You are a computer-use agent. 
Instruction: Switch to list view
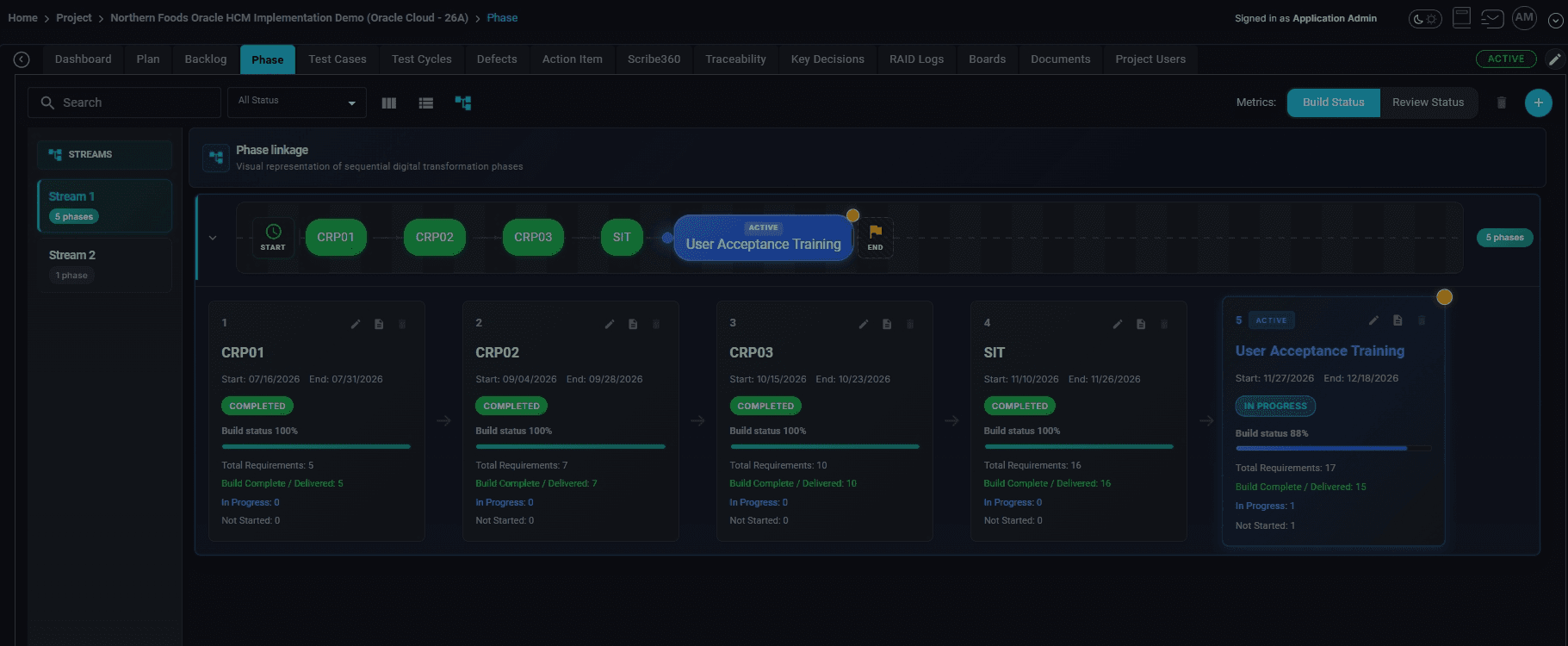(x=426, y=102)
